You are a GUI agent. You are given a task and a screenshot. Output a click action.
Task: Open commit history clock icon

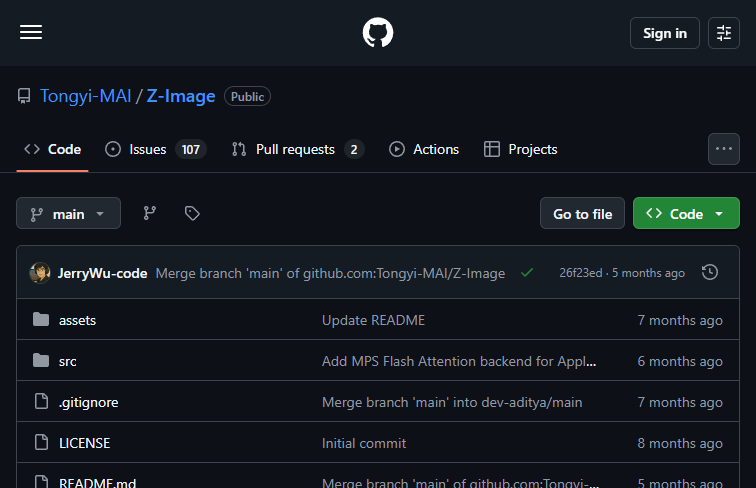(x=710, y=272)
